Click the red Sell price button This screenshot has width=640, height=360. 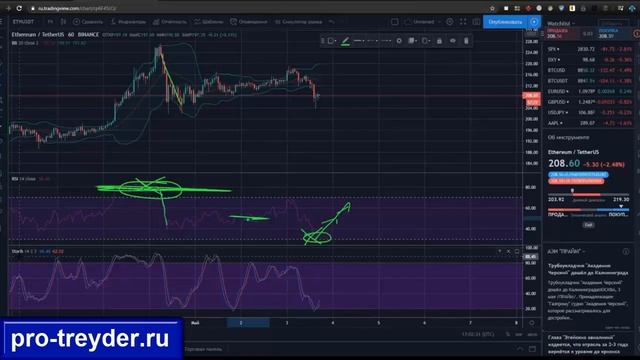[562, 34]
